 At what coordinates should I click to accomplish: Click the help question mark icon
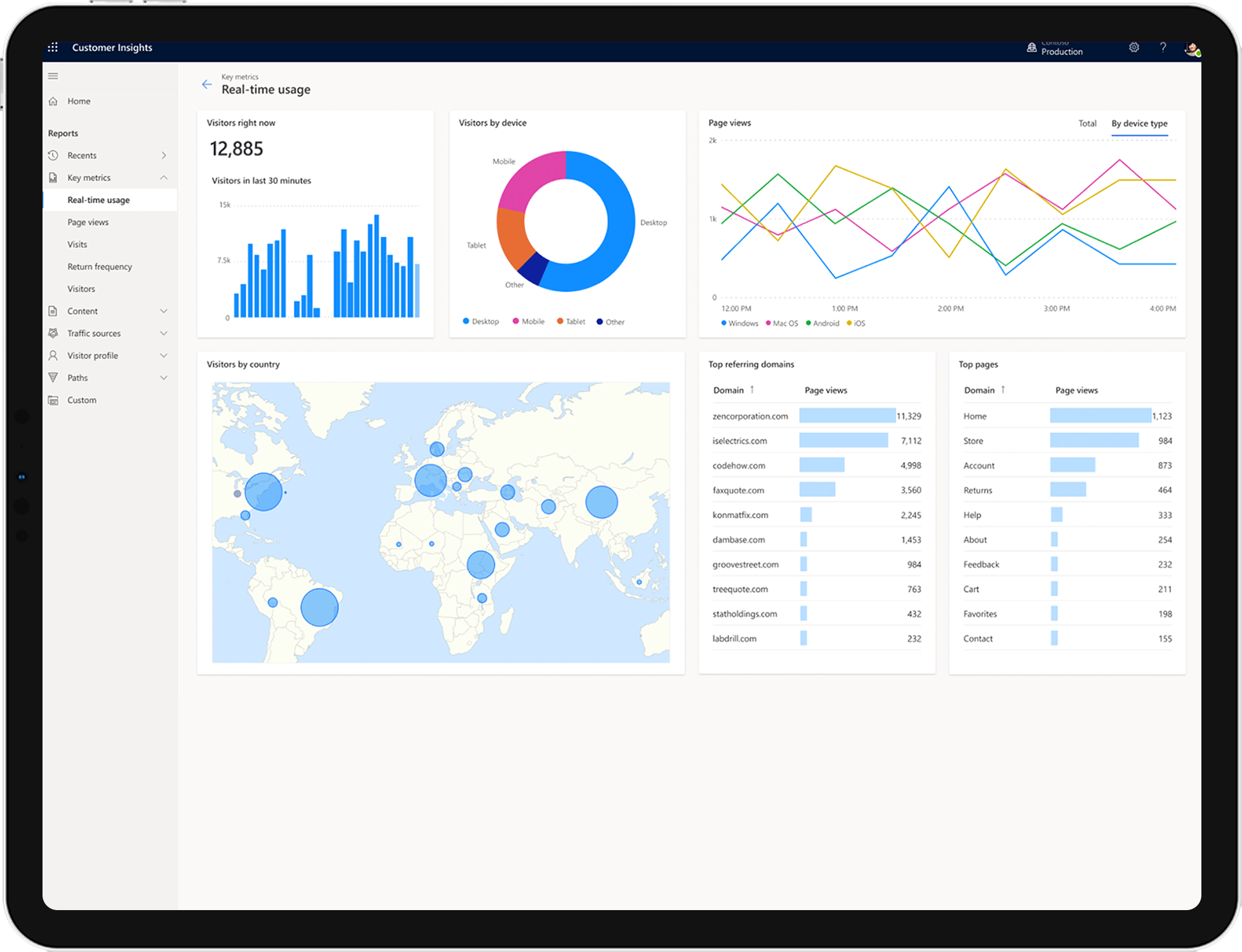click(1163, 48)
